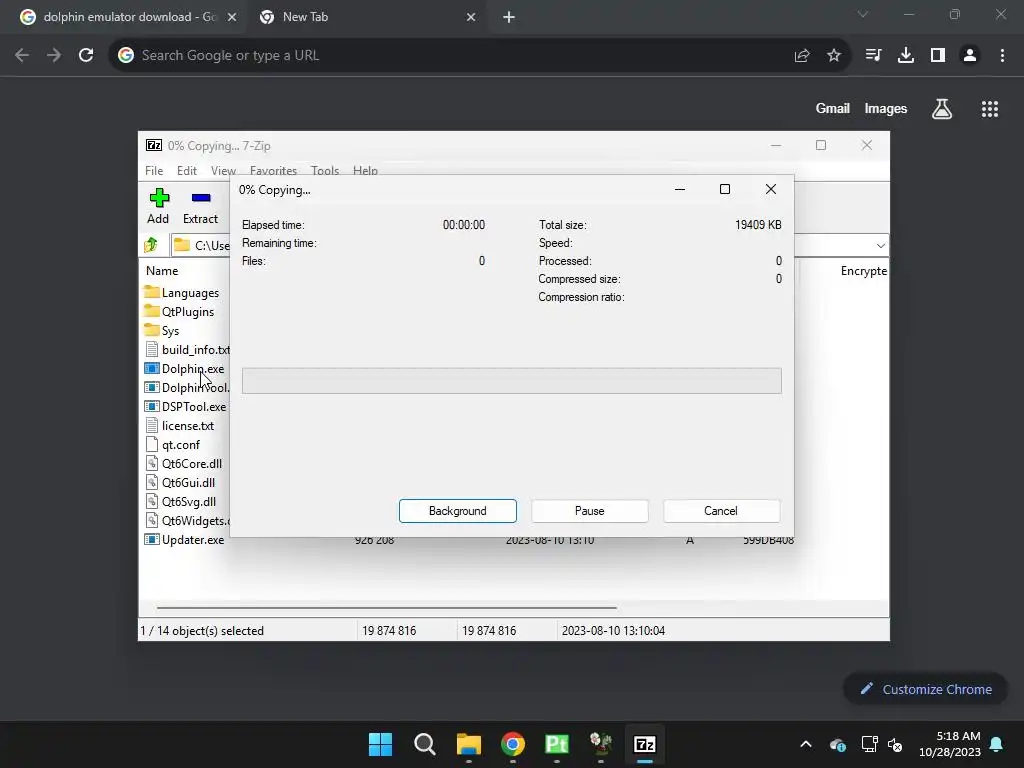1024x768 pixels.
Task: Click the Background button in copy dialog
Action: click(457, 511)
